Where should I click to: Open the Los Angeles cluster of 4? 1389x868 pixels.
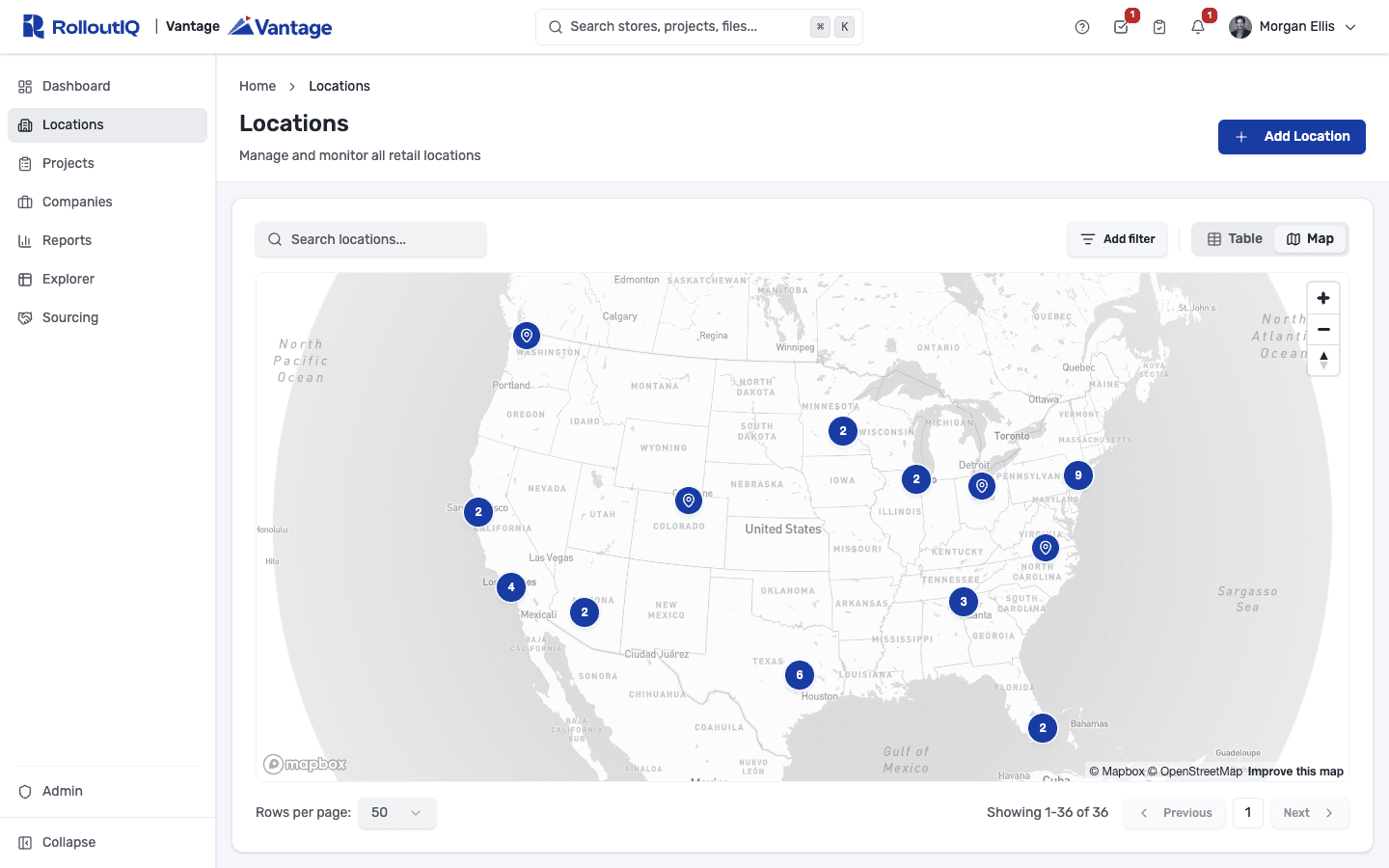tap(511, 586)
